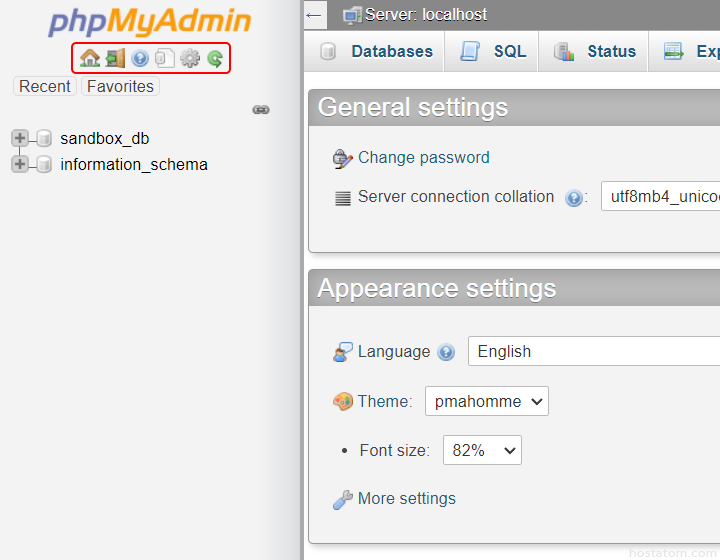Open navigation panel settings gear icon

[190, 59]
